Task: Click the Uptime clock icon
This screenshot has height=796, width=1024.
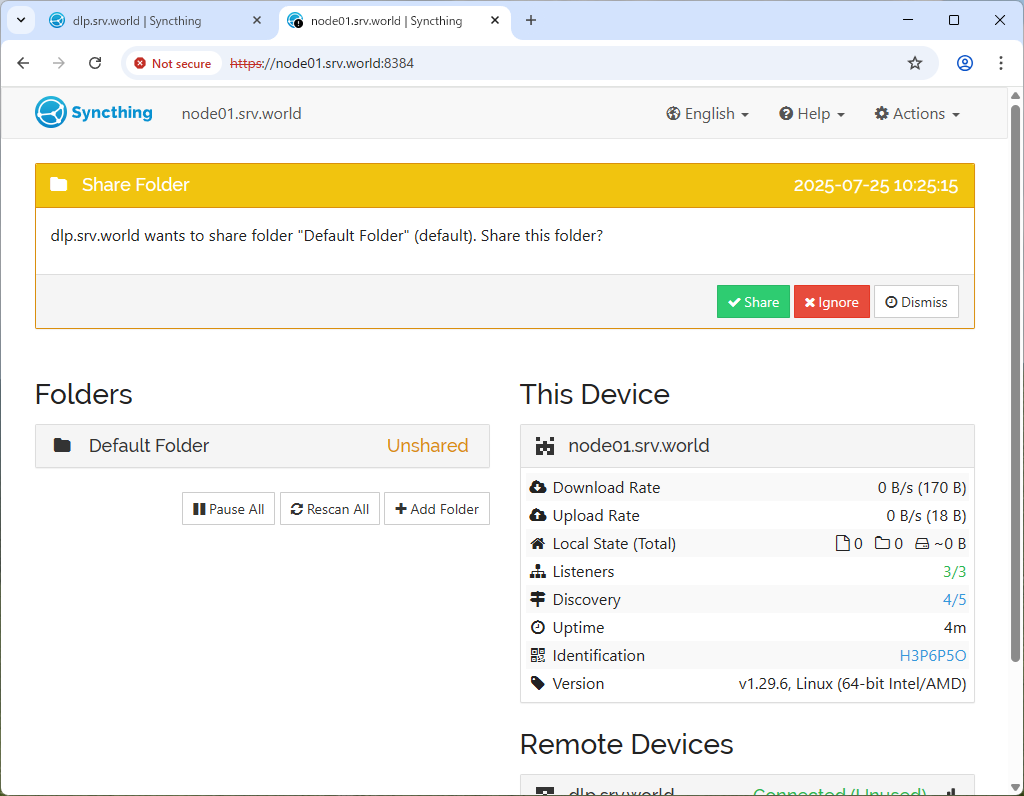Action: tap(537, 628)
